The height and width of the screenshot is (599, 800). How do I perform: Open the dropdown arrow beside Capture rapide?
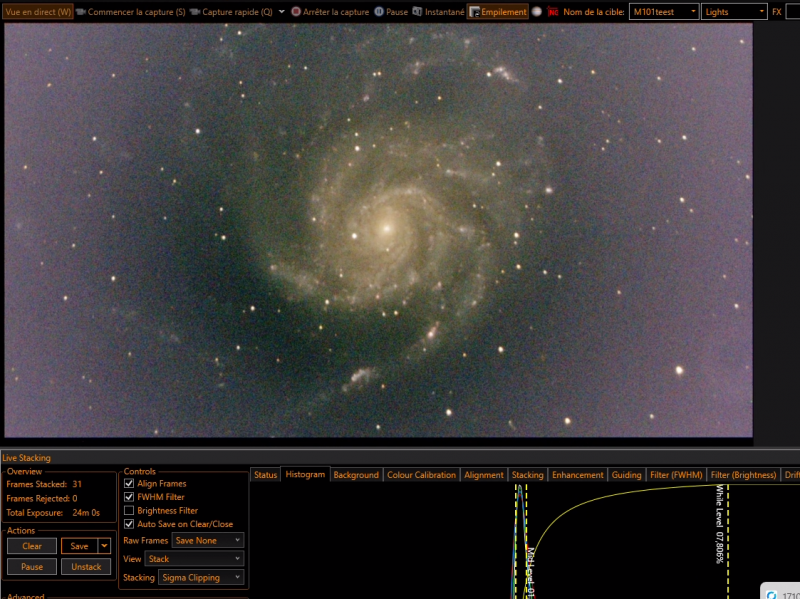[282, 12]
